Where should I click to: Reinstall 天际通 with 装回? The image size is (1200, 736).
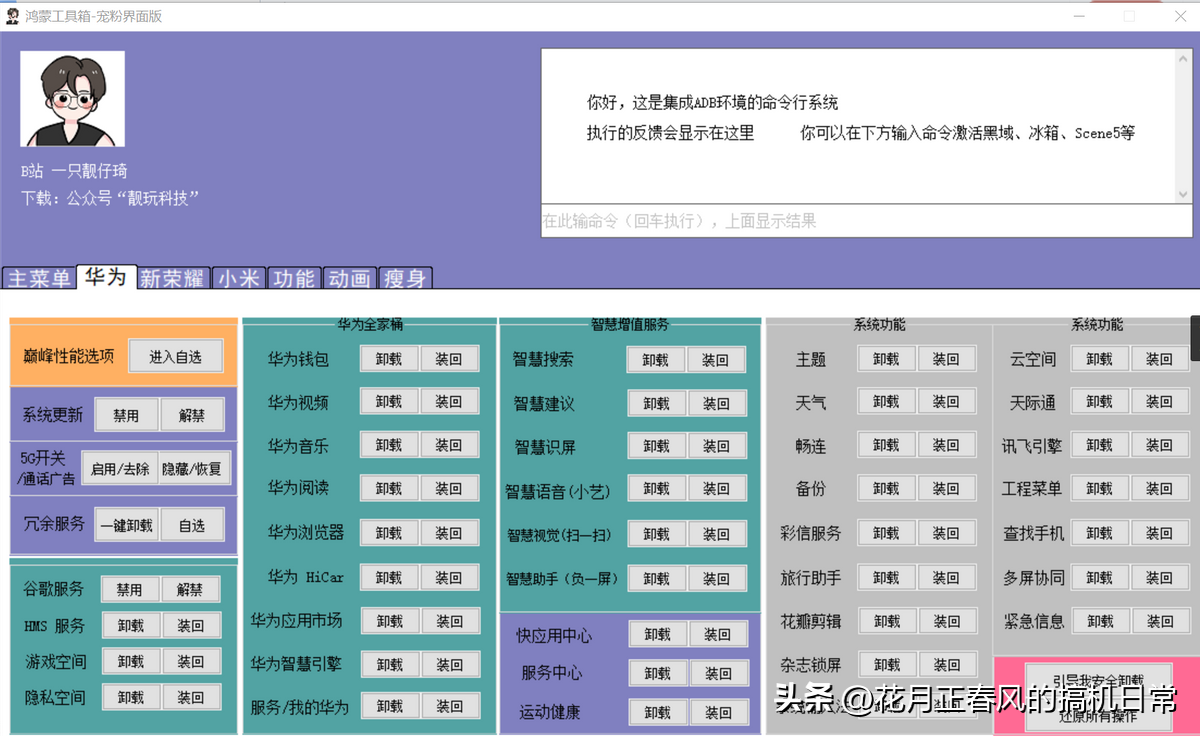[x=1159, y=401]
